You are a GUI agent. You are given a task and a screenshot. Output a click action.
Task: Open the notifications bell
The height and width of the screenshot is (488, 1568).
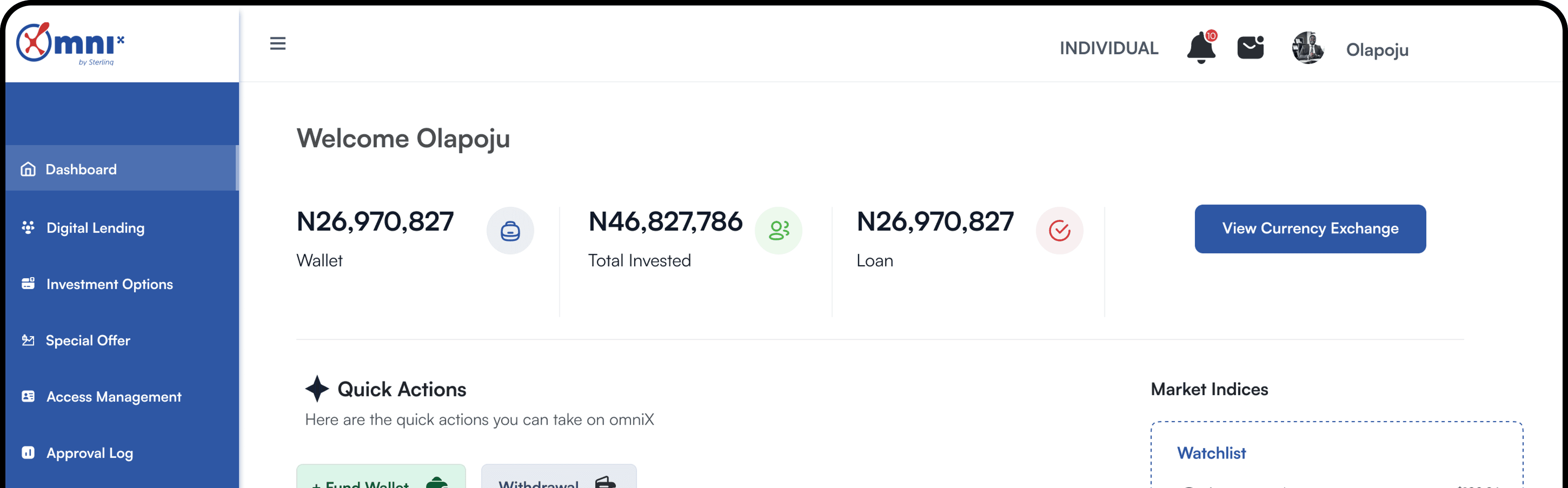(x=1202, y=48)
